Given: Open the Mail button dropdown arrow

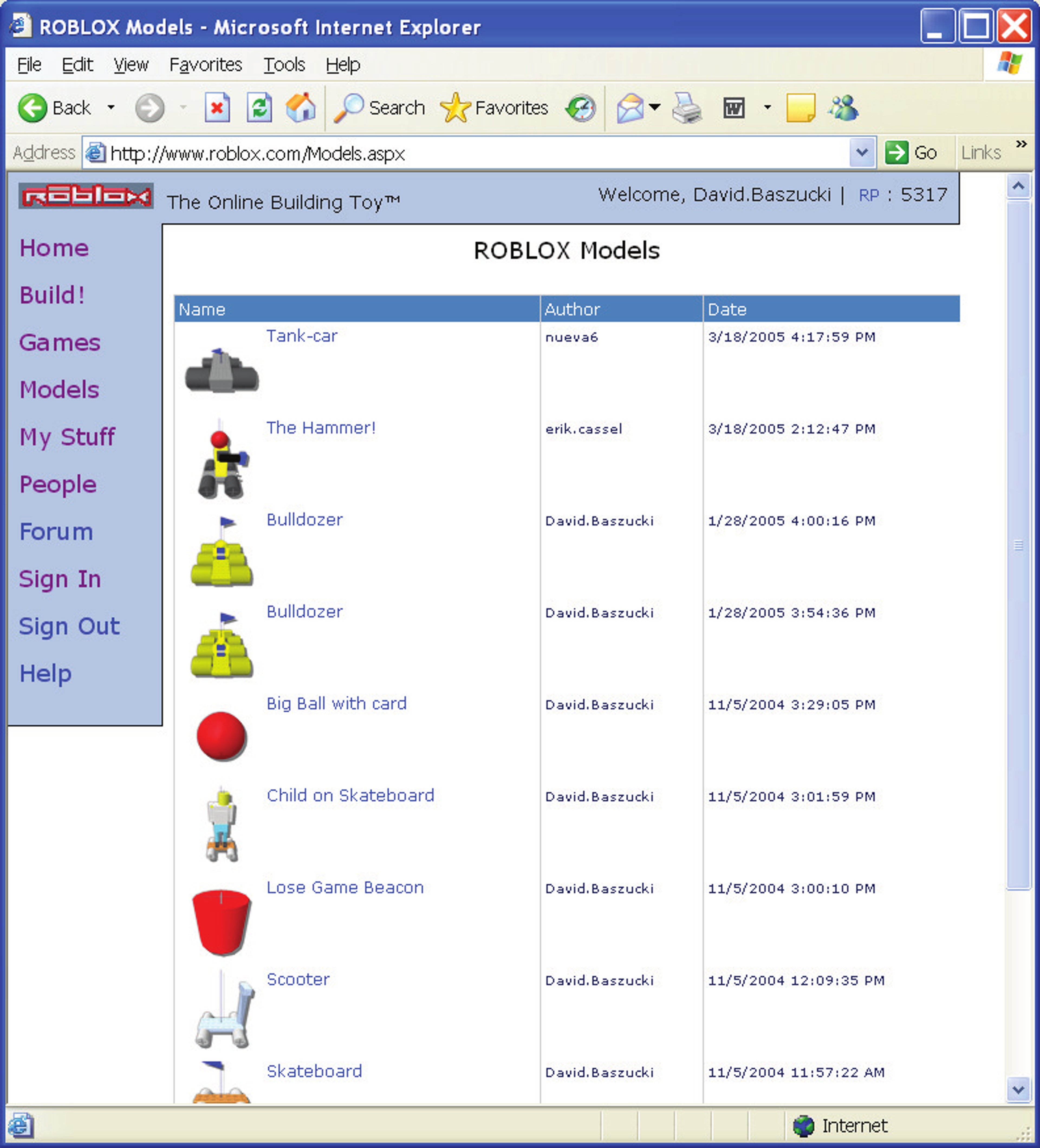Looking at the screenshot, I should click(x=655, y=106).
